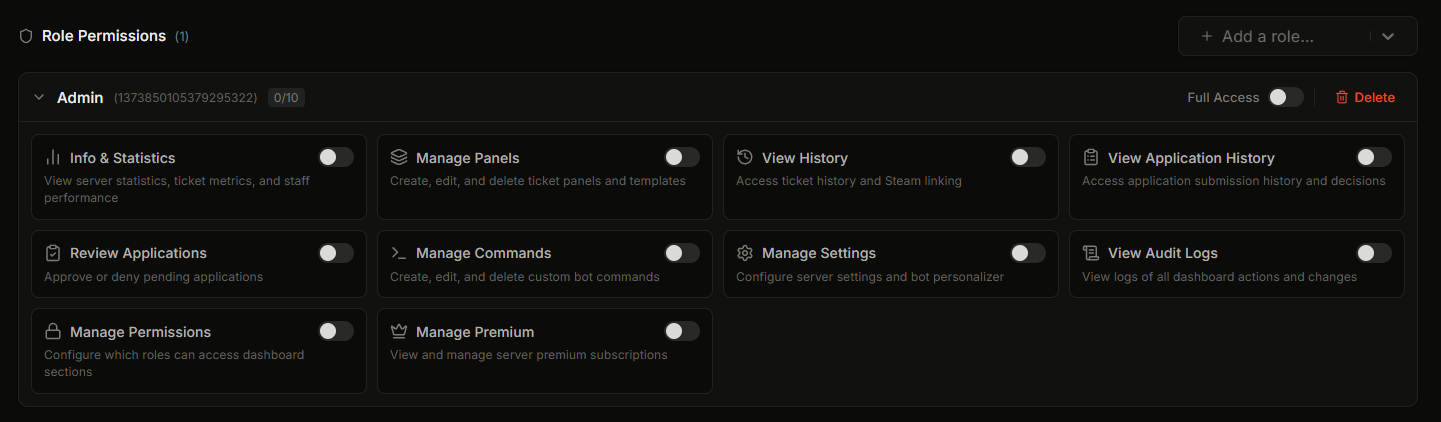This screenshot has height=422, width=1441.
Task: Click the View History title
Action: pyautogui.click(x=805, y=158)
